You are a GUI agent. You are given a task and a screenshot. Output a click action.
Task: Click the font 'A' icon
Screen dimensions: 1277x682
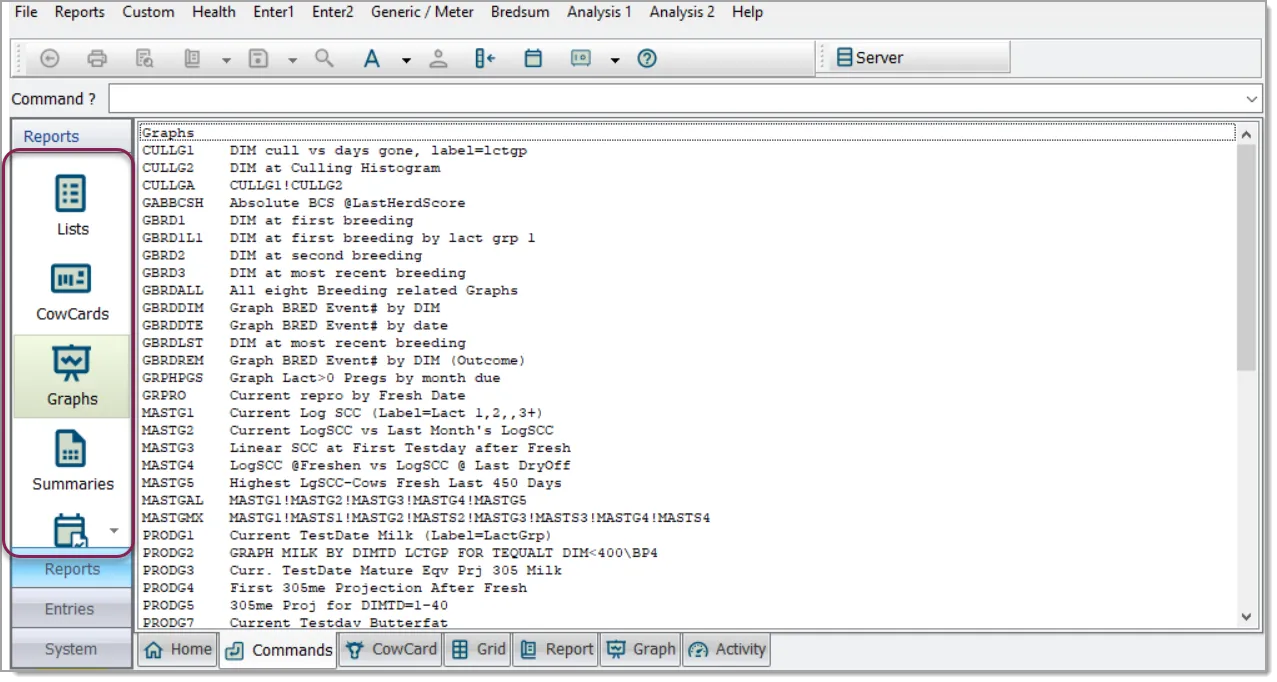(x=372, y=59)
